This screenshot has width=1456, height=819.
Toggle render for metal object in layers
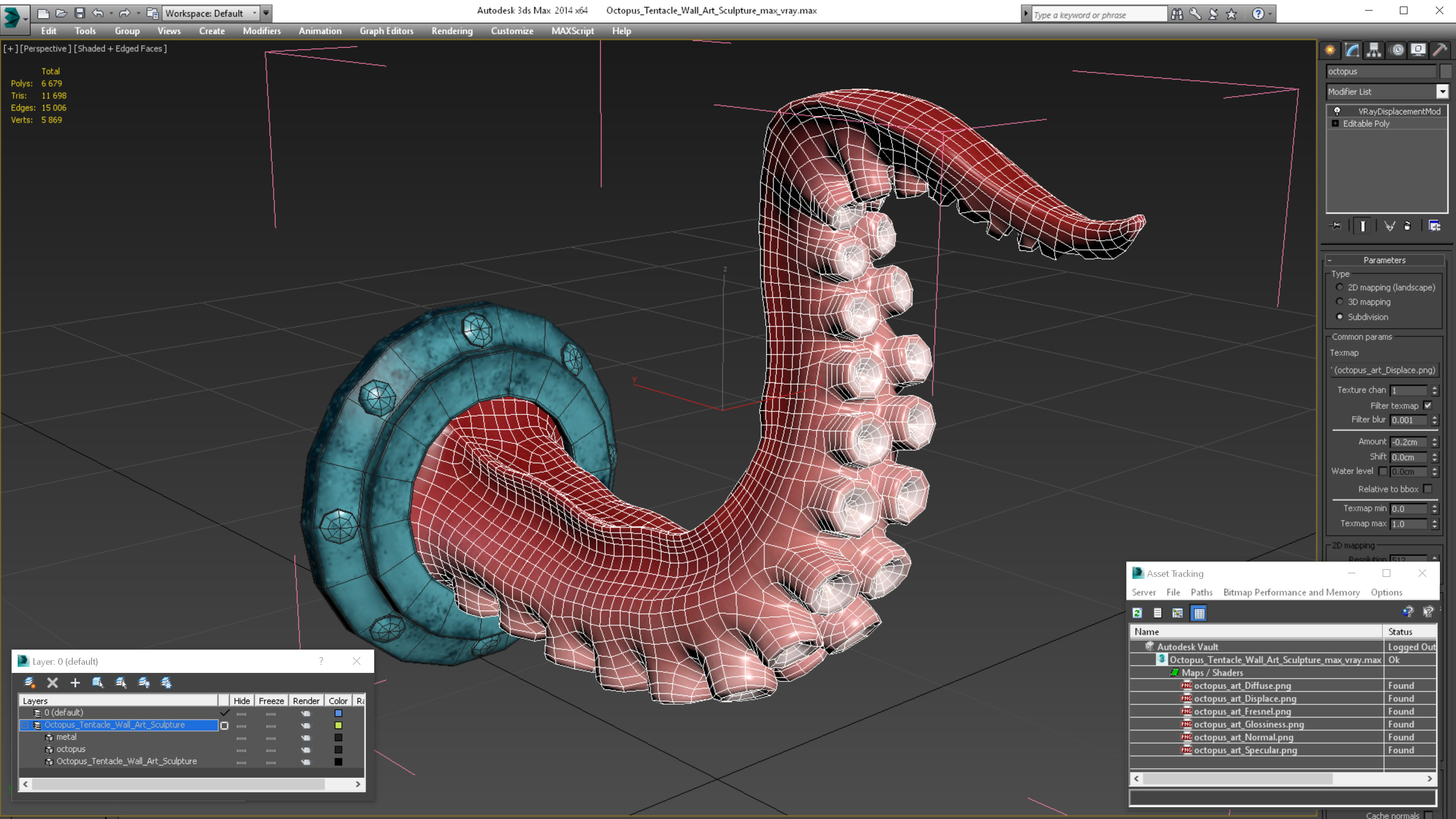tap(306, 738)
